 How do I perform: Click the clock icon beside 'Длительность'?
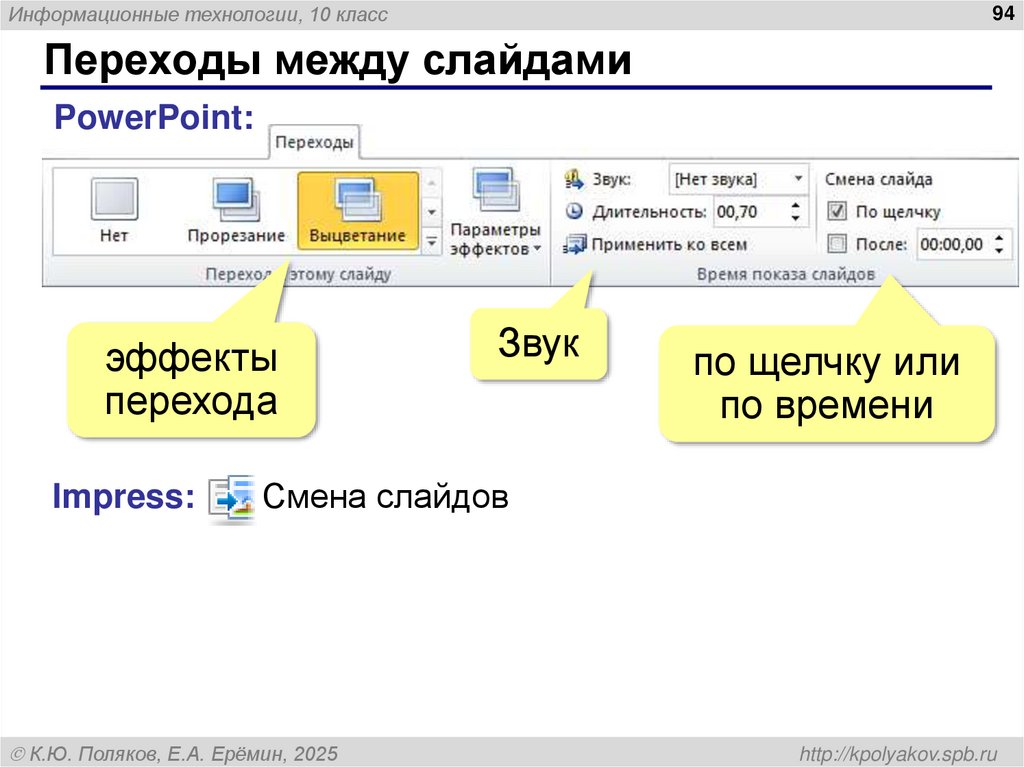574,211
